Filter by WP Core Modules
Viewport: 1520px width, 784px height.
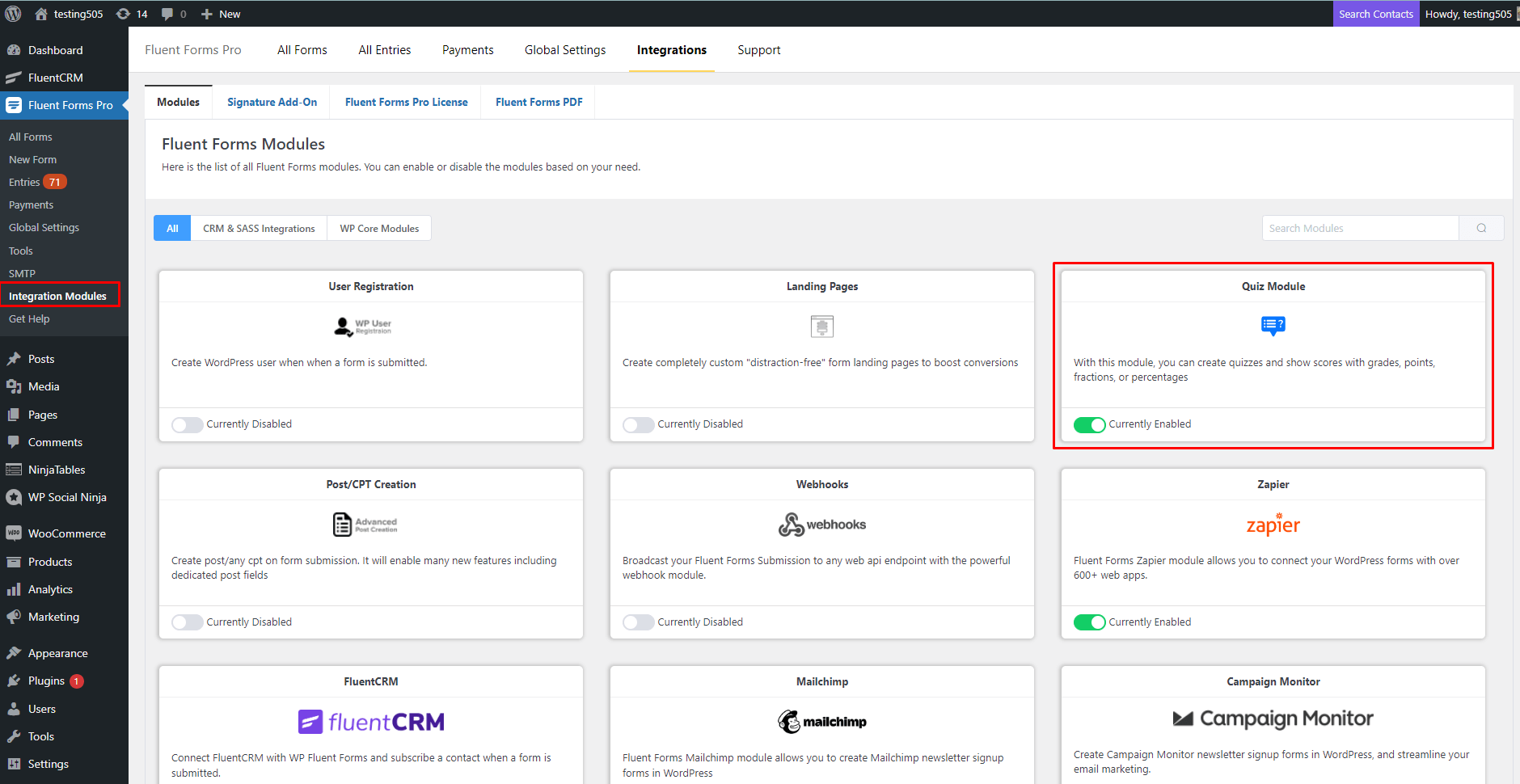379,228
